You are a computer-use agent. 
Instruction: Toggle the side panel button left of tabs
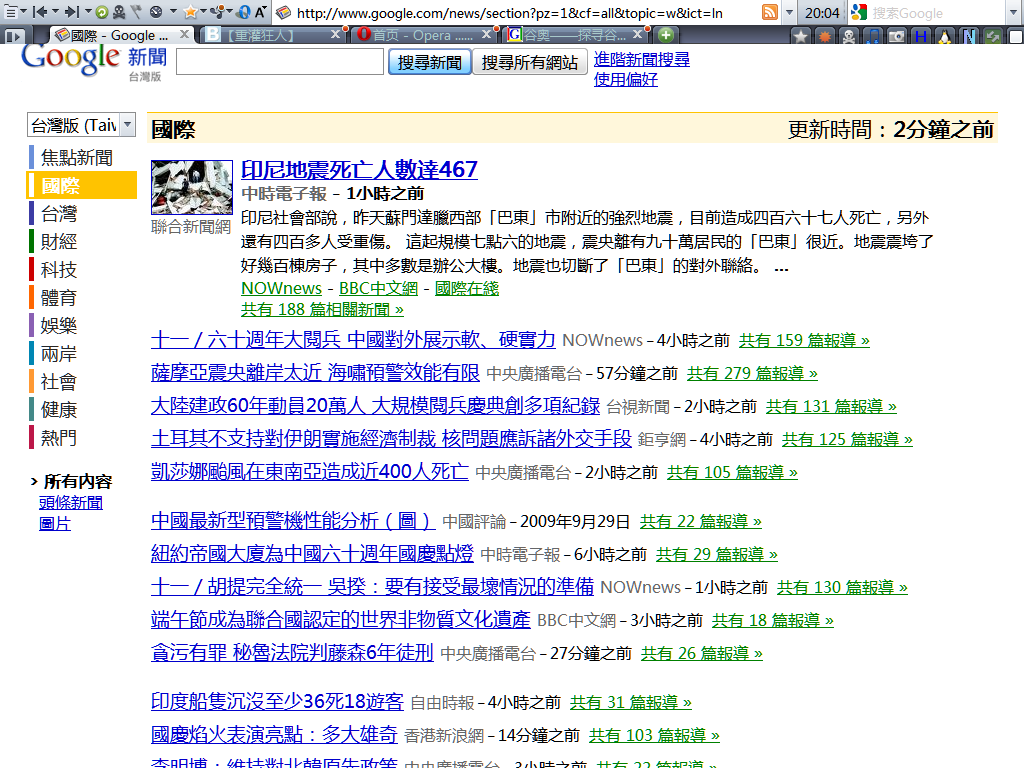[14, 35]
